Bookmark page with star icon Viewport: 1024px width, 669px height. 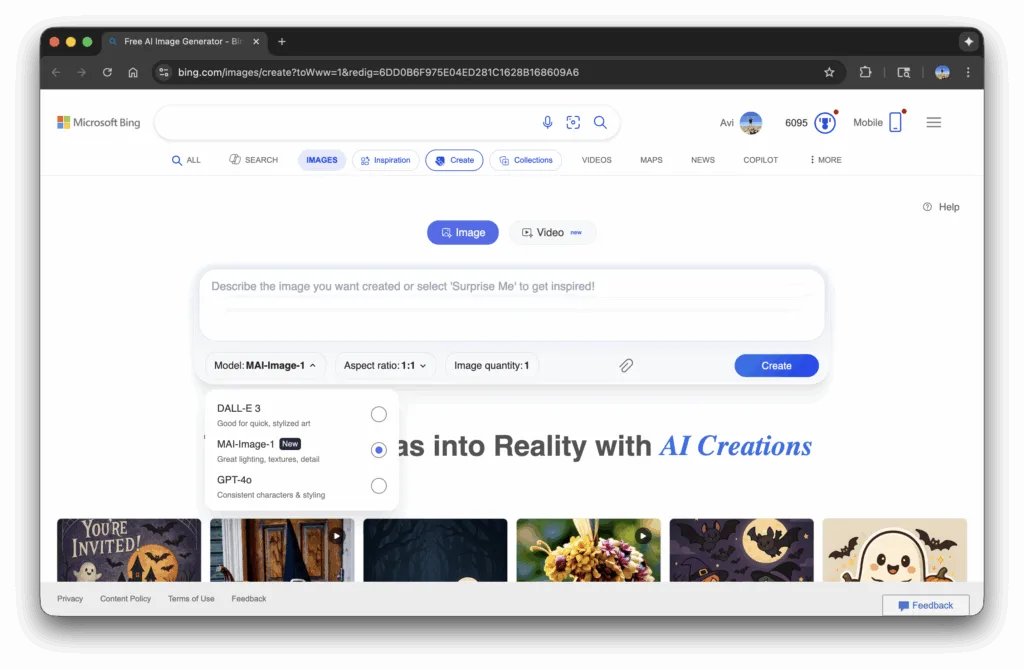pyautogui.click(x=829, y=73)
